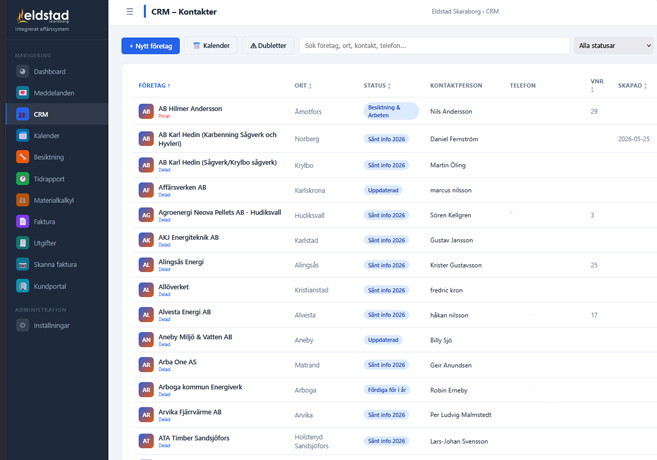Click the Nytt företag button
Image resolution: width=657 pixels, height=460 pixels.
pyautogui.click(x=151, y=46)
